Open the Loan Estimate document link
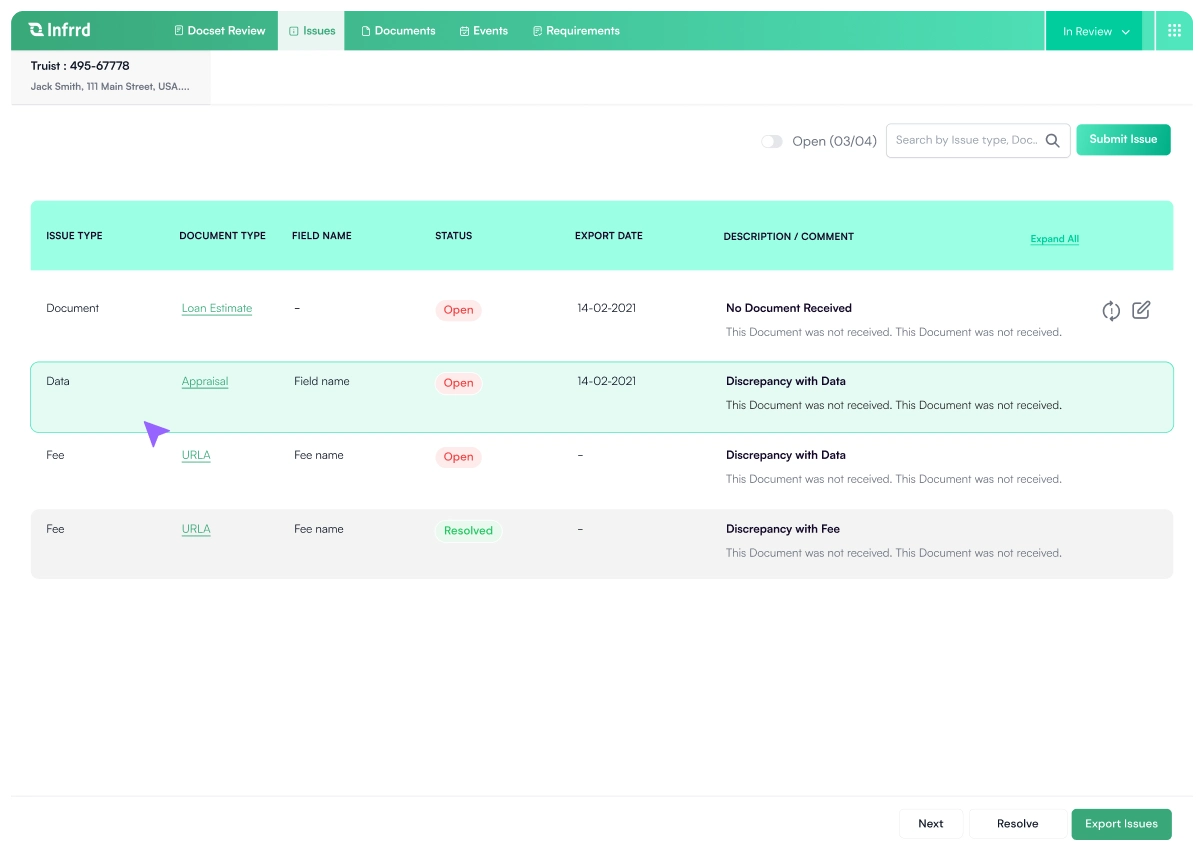Screen dimensions: 1203x861 point(217,308)
